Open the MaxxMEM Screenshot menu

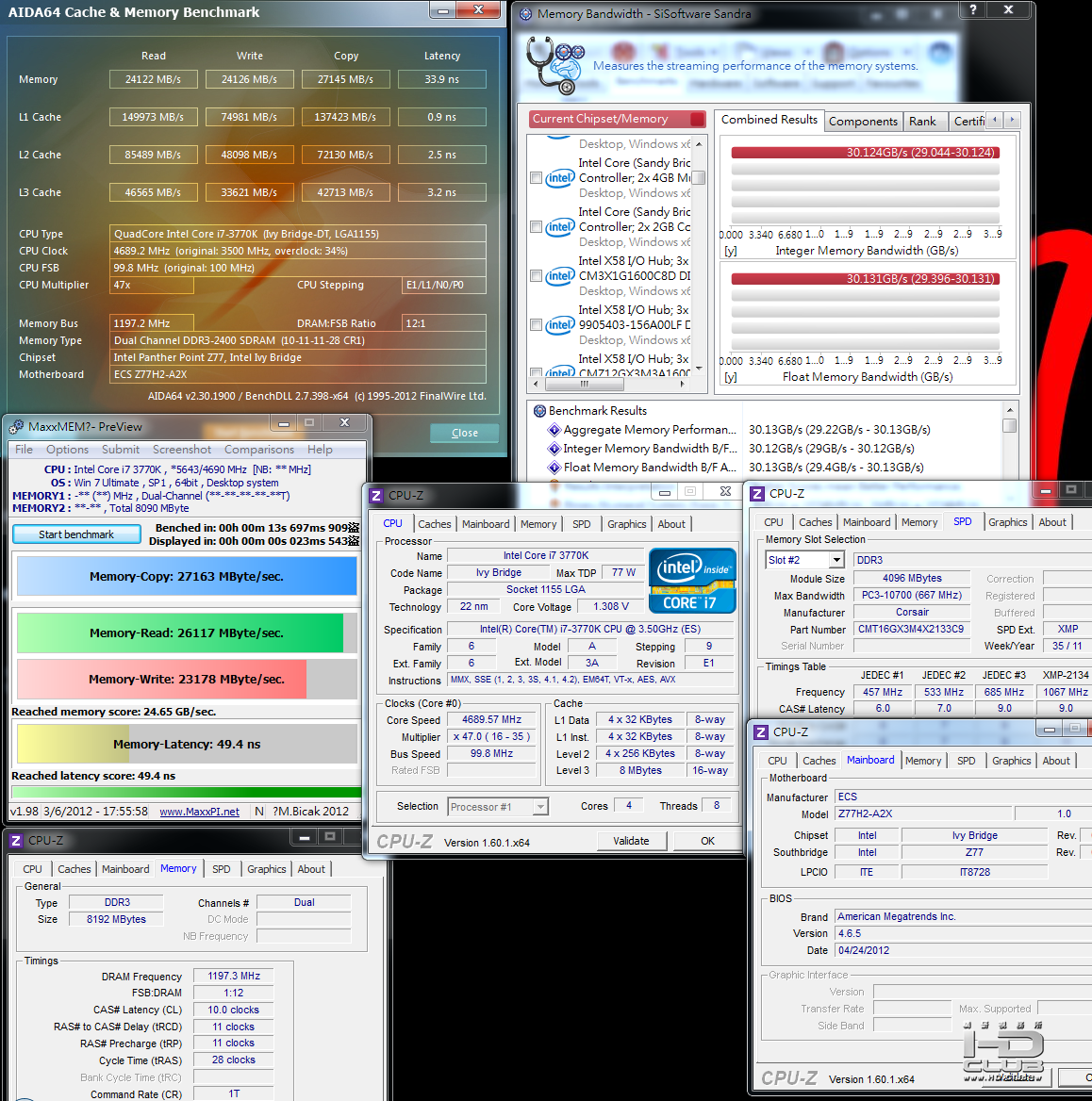182,450
